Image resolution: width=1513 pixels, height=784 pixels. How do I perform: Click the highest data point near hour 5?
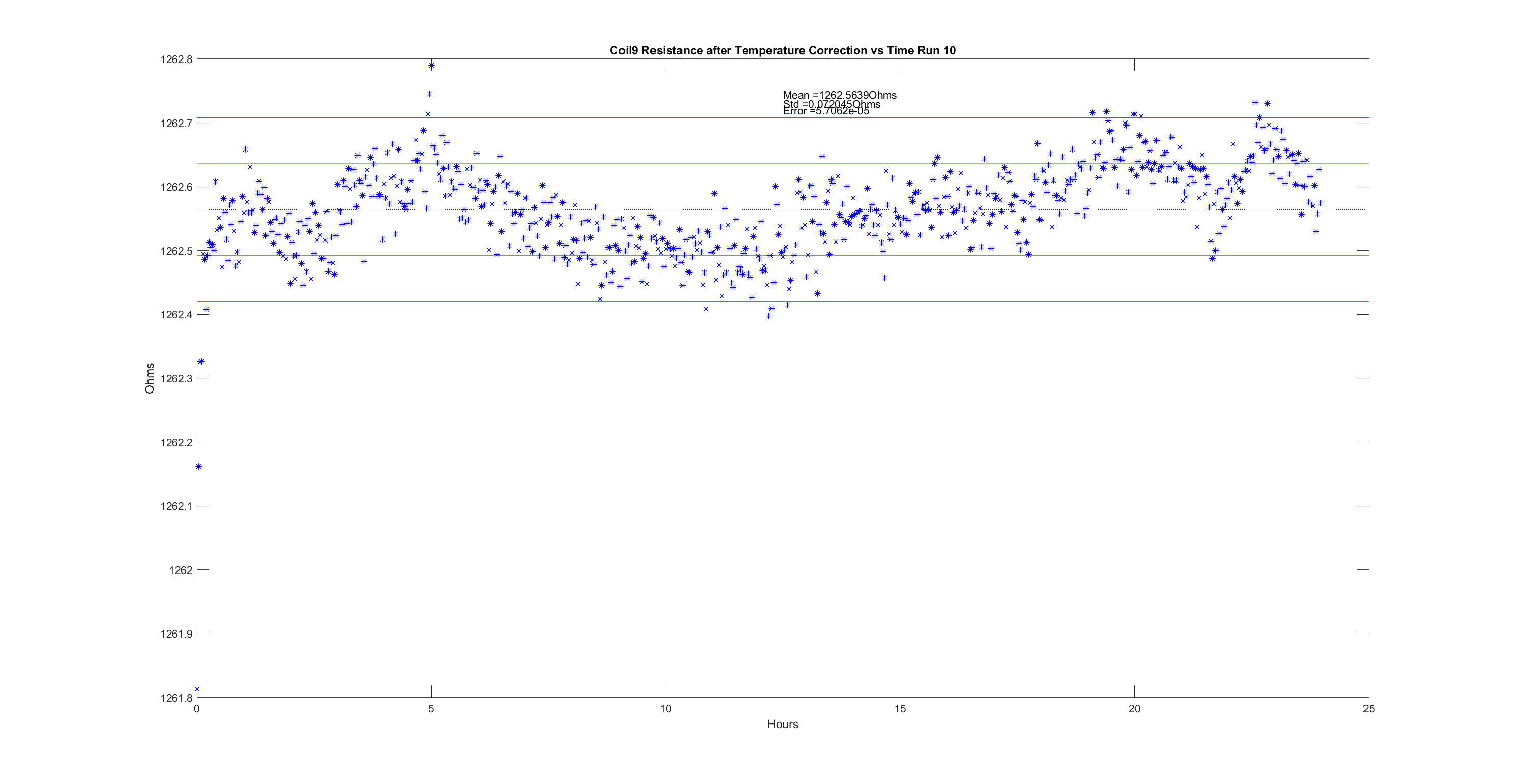[431, 66]
